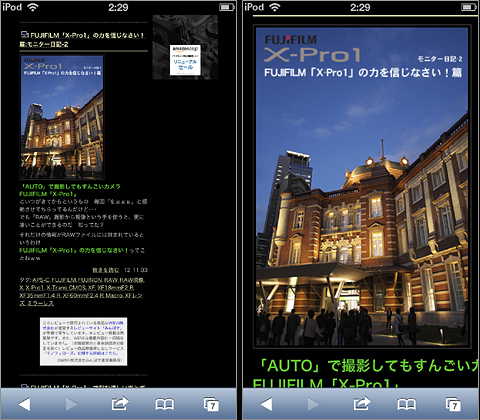480x420 pixels.
Task: Tap the Back arrow in right browser toolbar
Action: click(x=266, y=404)
